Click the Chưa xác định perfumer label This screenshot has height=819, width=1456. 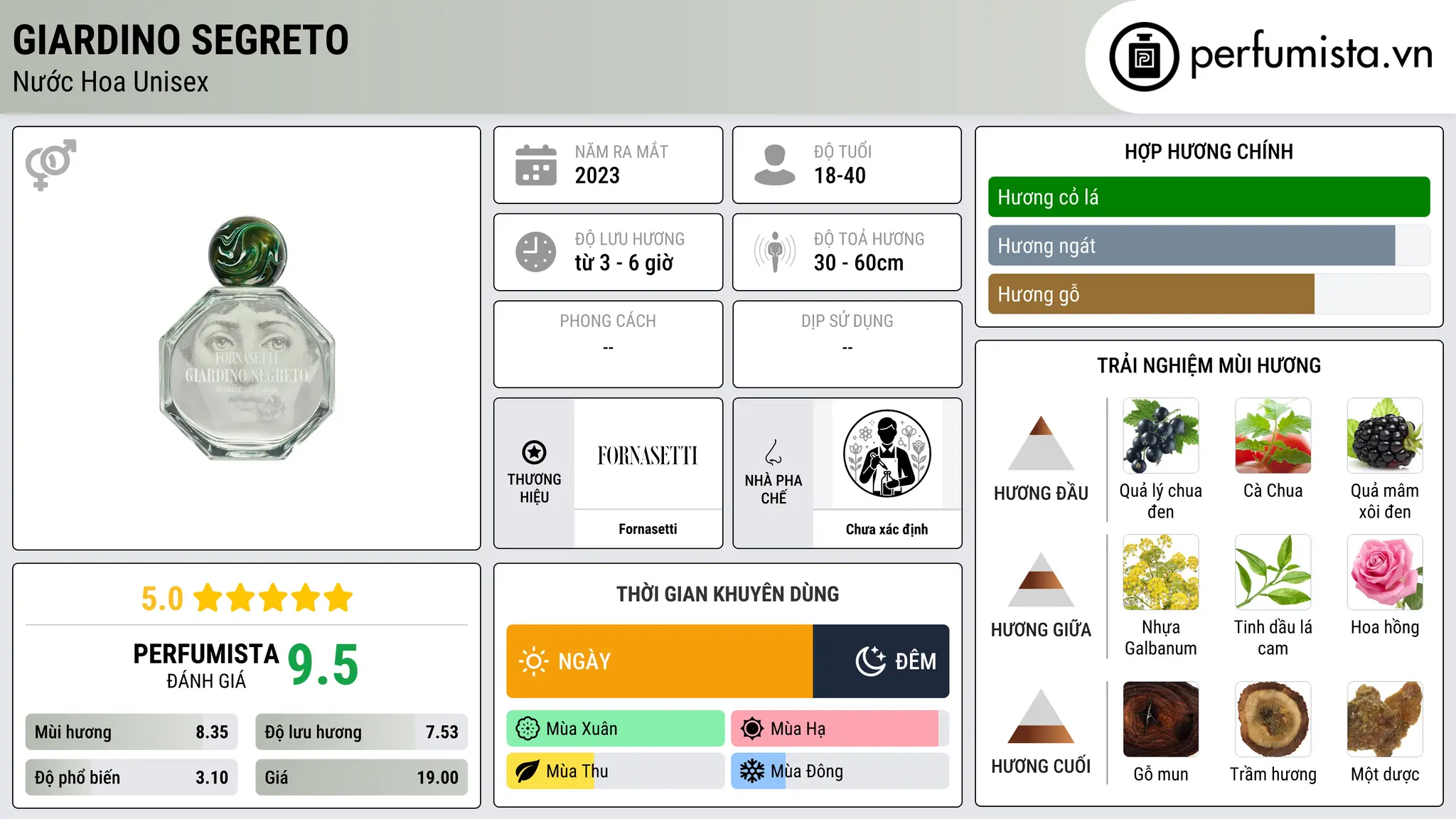tap(887, 529)
